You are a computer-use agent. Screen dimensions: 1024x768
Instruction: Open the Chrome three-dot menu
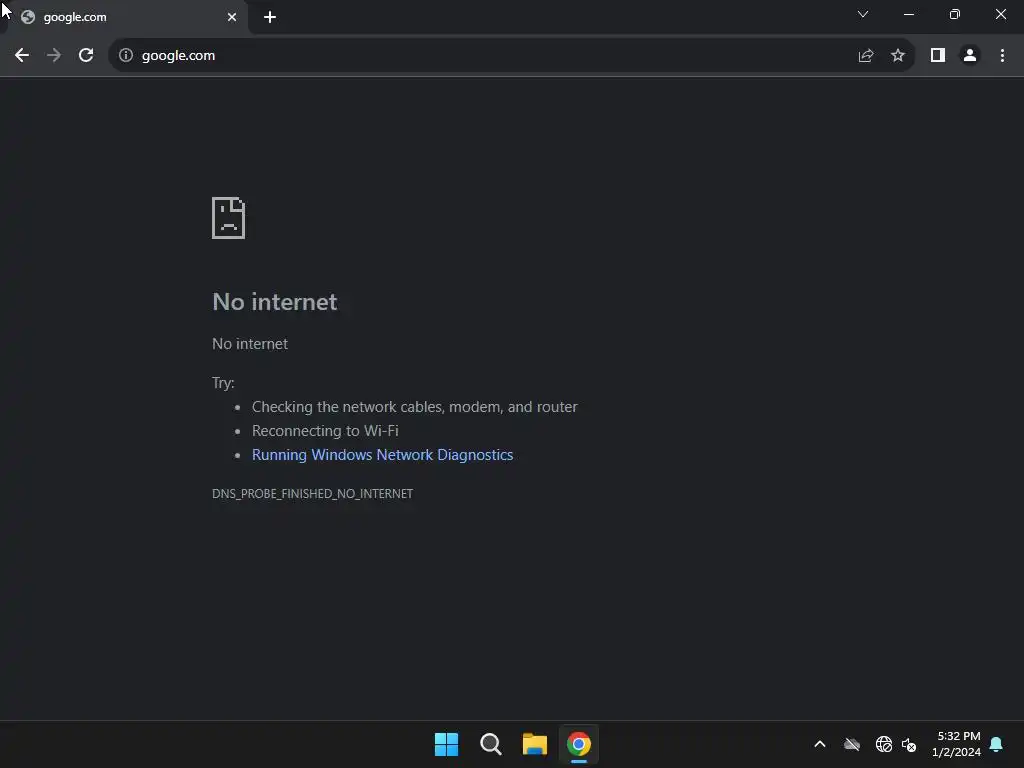[x=1002, y=56]
